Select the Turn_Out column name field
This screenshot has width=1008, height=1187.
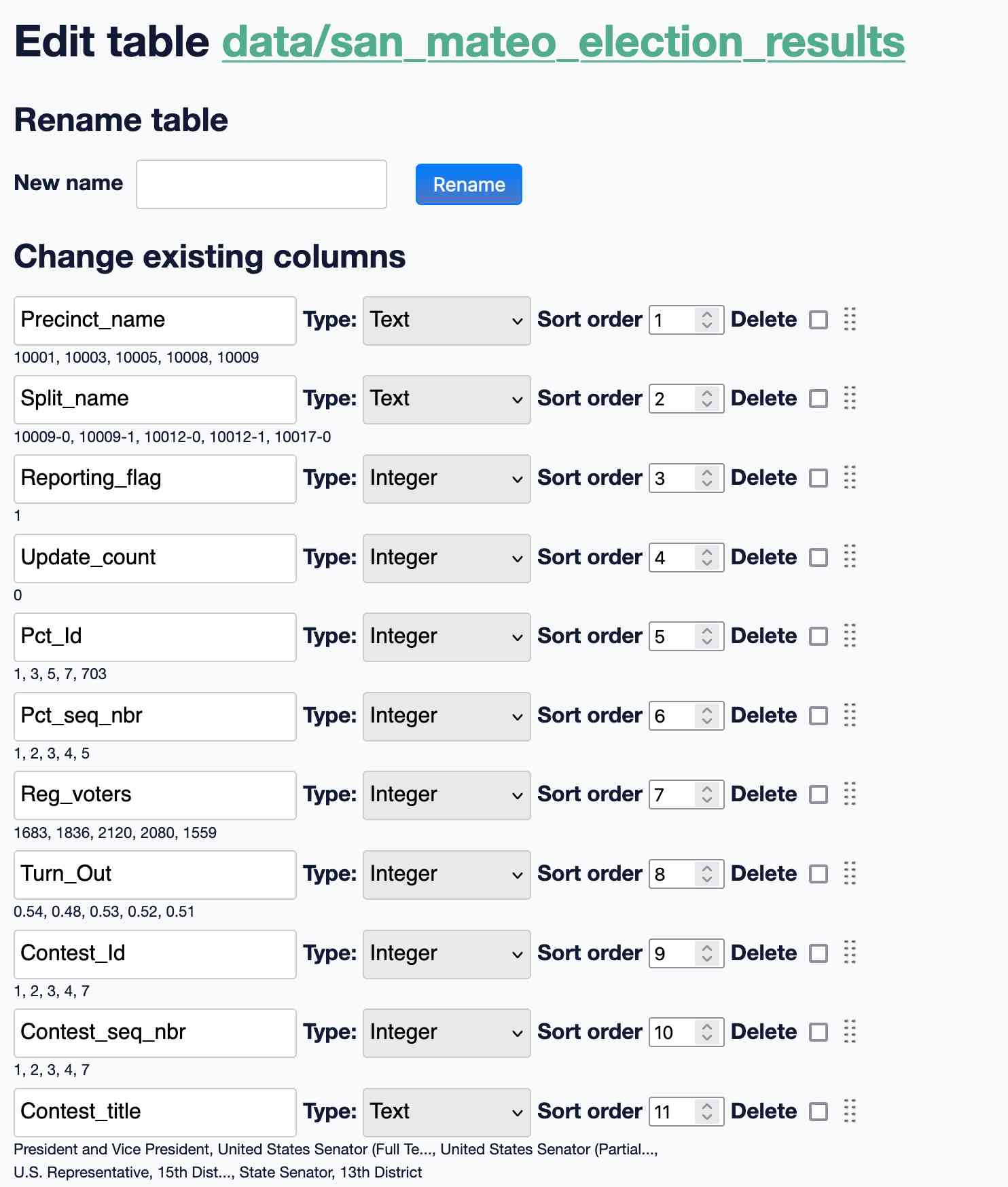[x=155, y=875]
